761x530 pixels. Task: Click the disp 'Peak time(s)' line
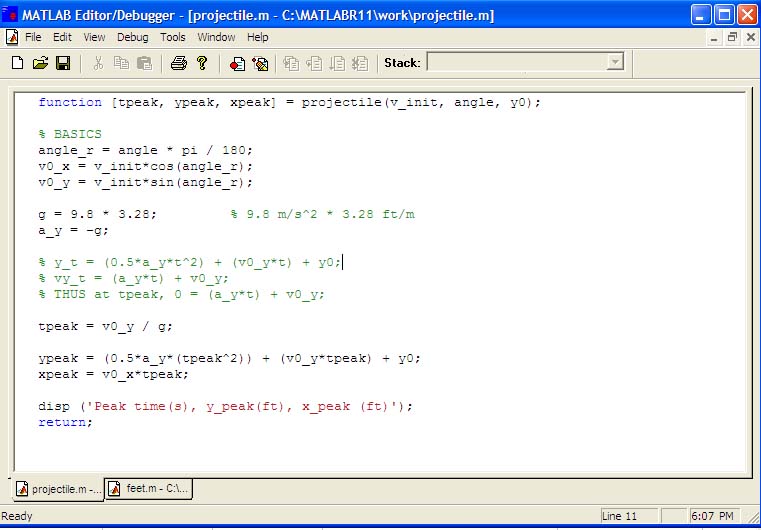coord(226,406)
